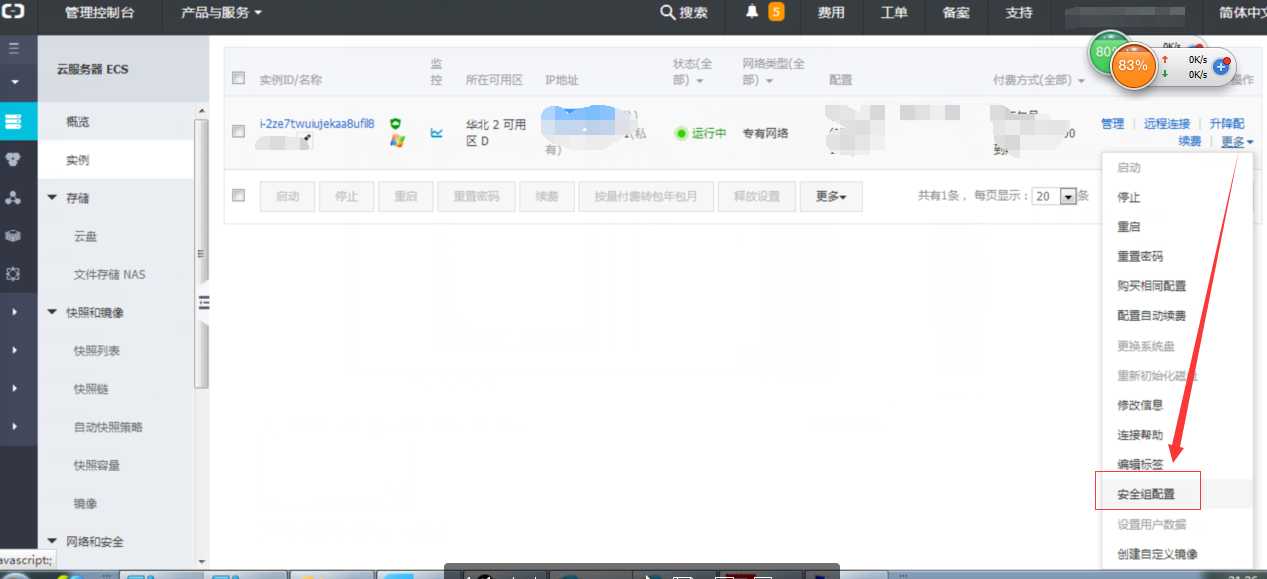Open the storage cube icon in sidebar

pyautogui.click(x=14, y=236)
